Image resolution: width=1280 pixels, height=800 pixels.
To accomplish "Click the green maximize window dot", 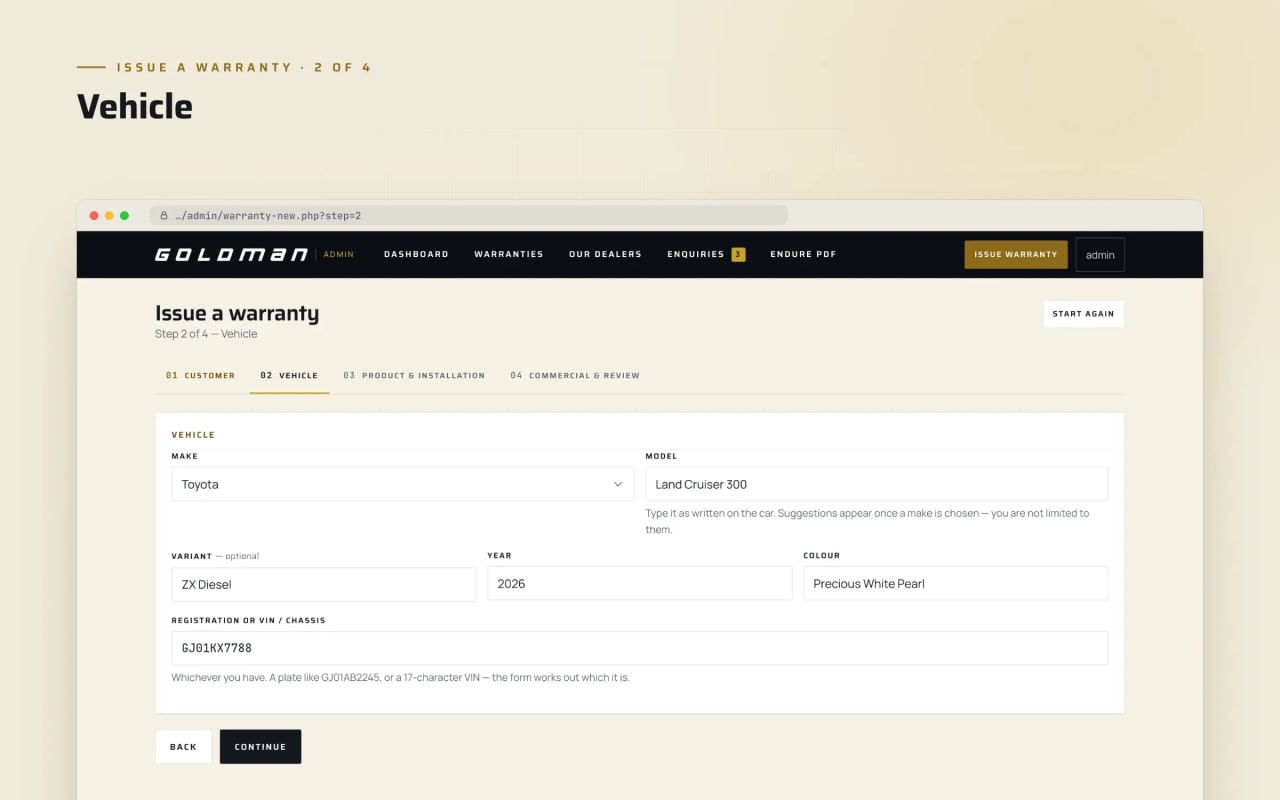I will [124, 215].
